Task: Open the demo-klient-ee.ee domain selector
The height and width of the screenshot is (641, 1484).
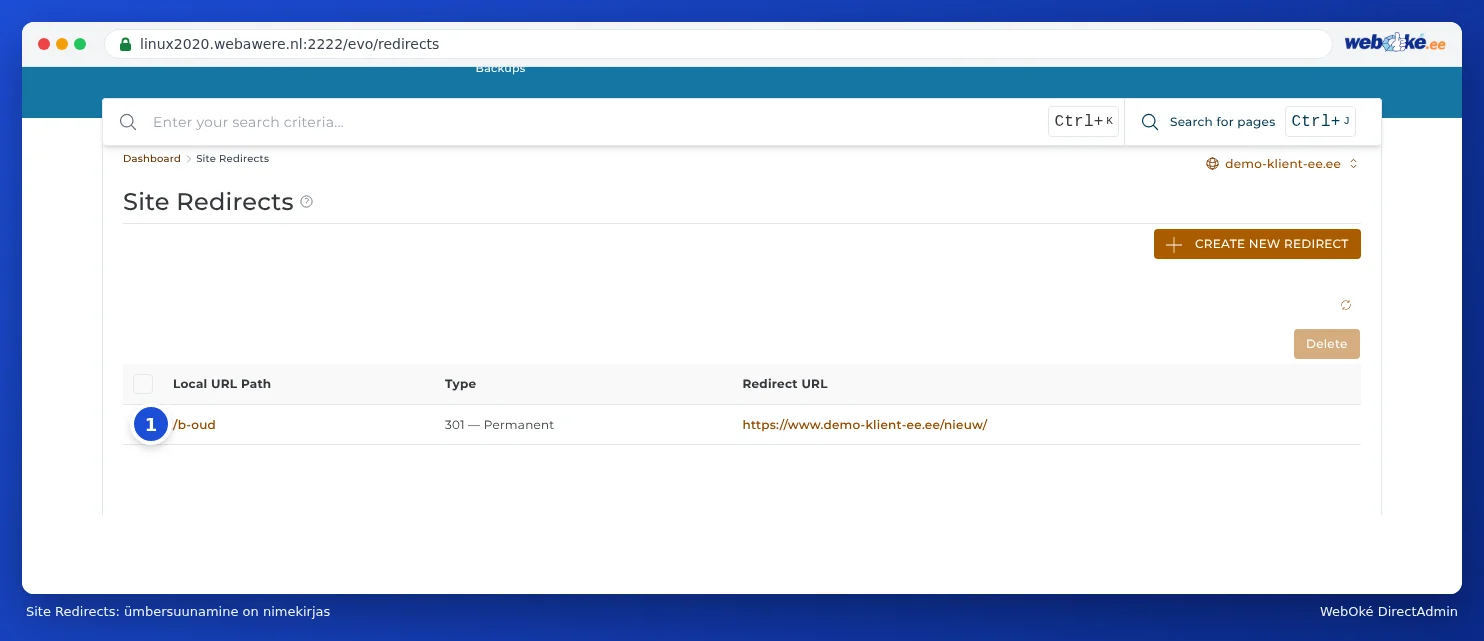Action: pos(1282,164)
